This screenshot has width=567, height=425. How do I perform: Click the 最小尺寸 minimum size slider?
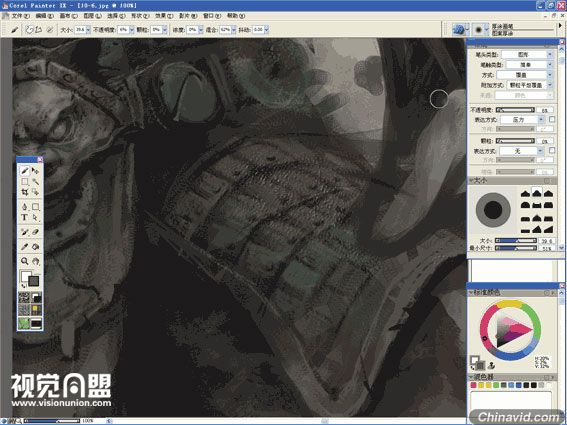(x=516, y=248)
